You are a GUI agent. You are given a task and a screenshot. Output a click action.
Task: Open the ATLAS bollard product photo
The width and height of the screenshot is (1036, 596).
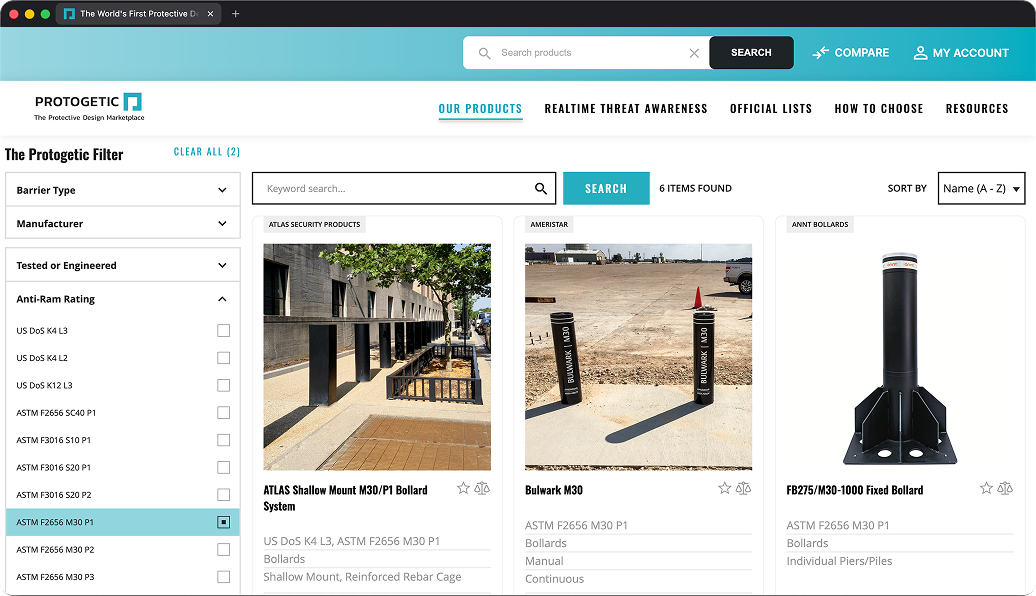coord(377,357)
